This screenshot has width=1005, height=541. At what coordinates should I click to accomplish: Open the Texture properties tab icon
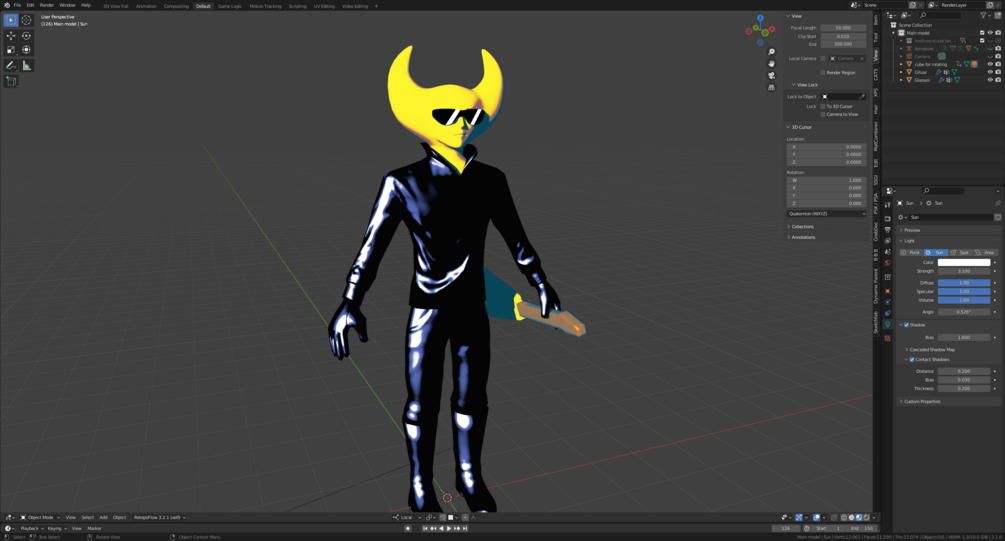tap(888, 338)
